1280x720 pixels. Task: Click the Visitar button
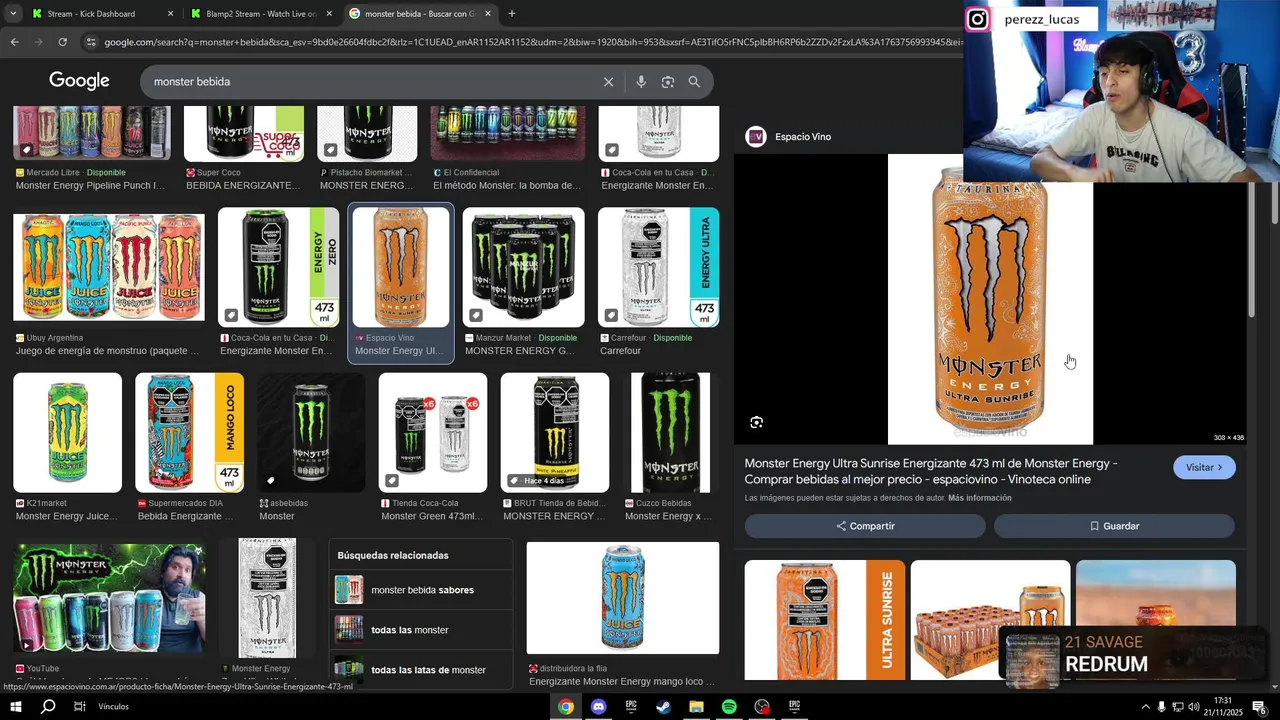click(x=1204, y=467)
